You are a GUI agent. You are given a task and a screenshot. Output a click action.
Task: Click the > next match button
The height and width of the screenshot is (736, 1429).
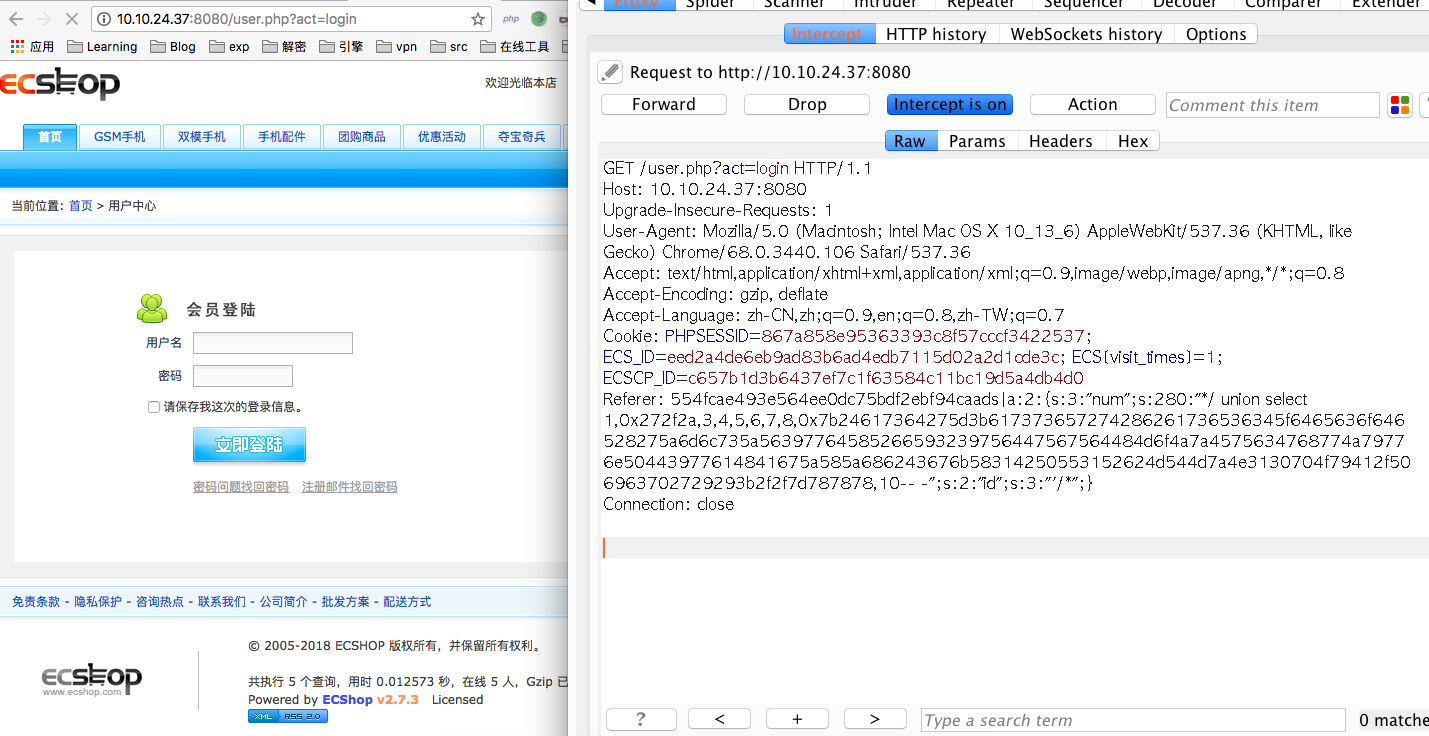coord(875,719)
